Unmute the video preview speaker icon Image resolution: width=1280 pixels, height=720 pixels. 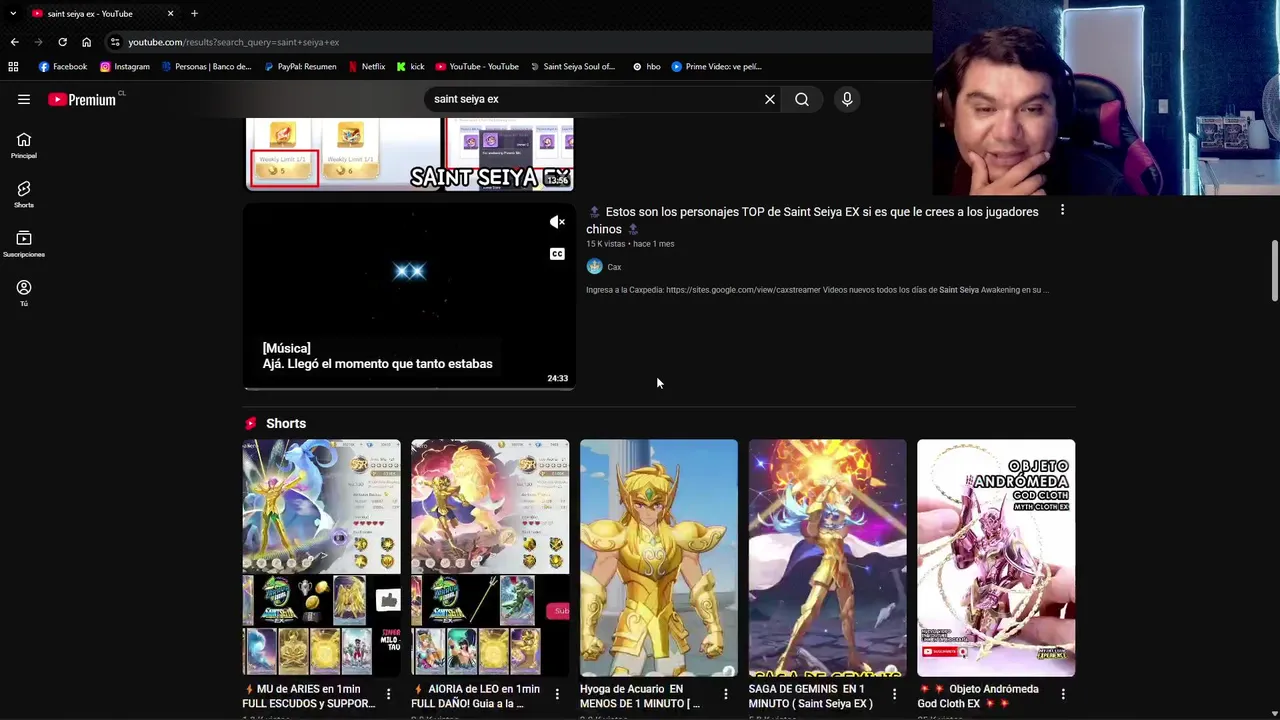(x=557, y=222)
